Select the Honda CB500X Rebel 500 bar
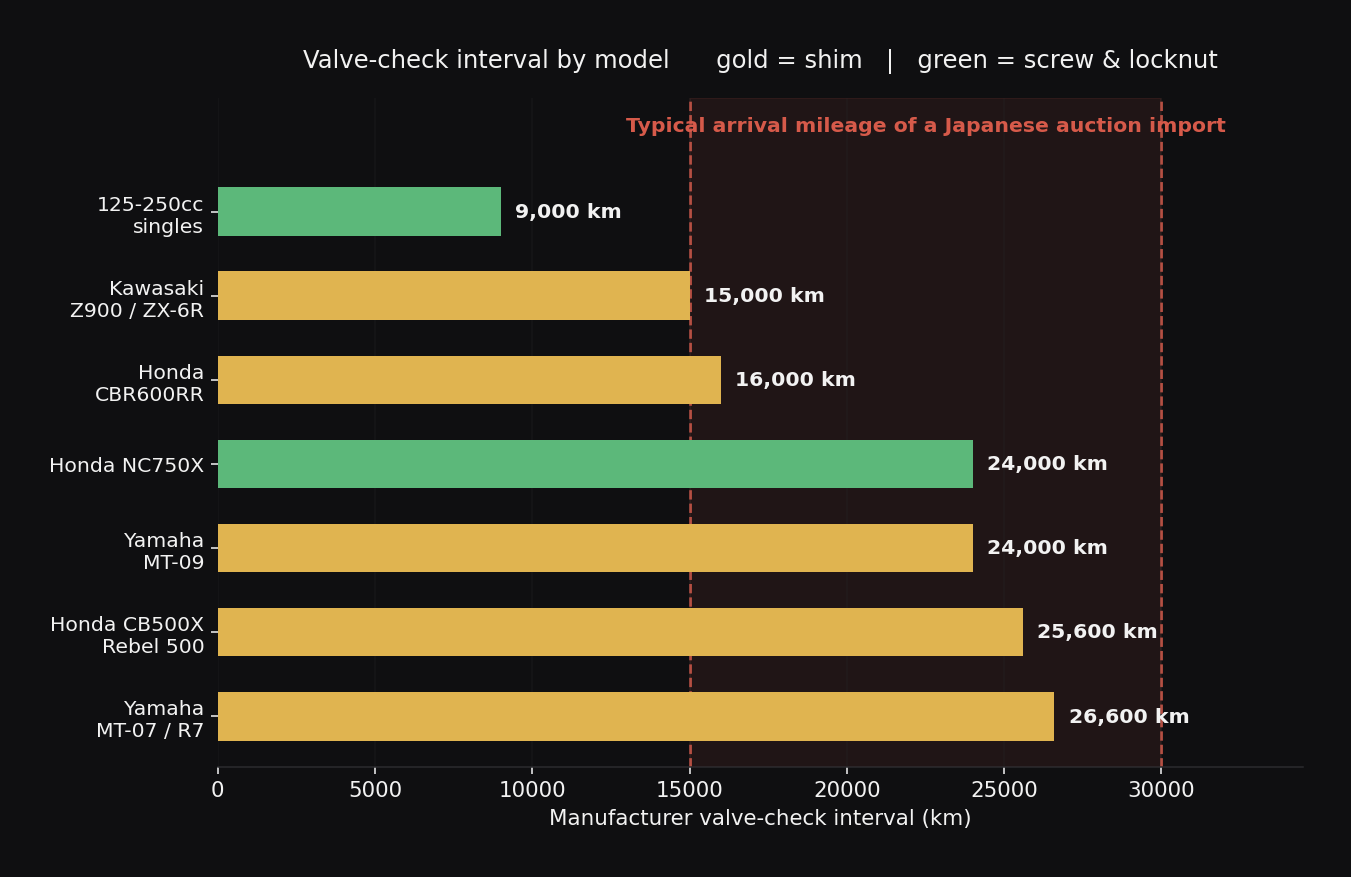Viewport: 1351px width, 877px height. [x=620, y=632]
